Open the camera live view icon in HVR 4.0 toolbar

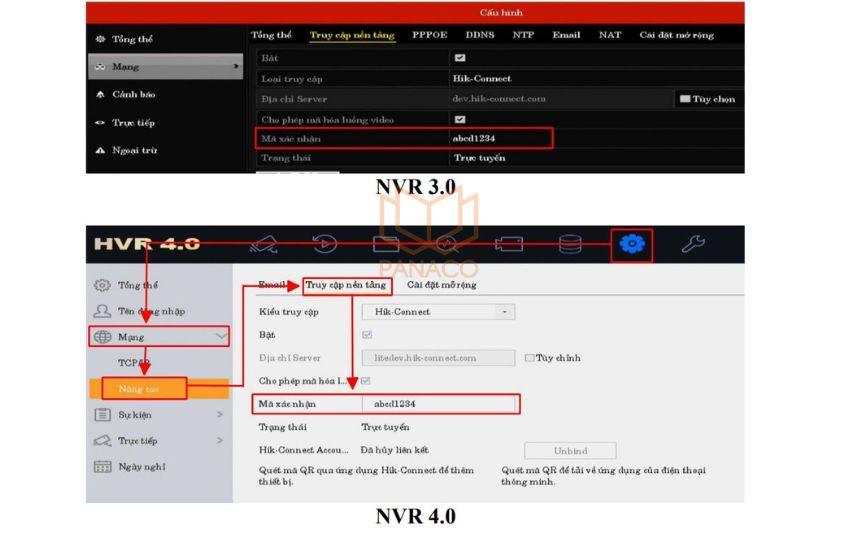pos(264,245)
